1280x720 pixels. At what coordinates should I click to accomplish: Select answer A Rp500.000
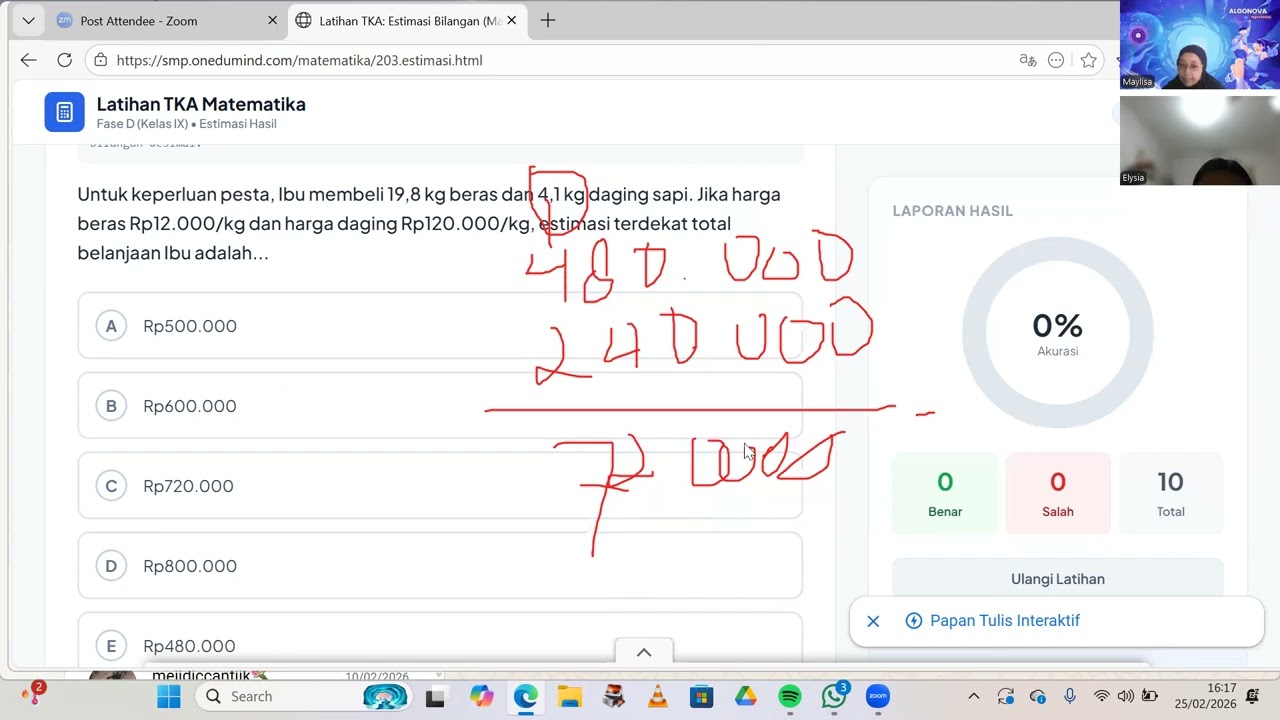coord(440,326)
